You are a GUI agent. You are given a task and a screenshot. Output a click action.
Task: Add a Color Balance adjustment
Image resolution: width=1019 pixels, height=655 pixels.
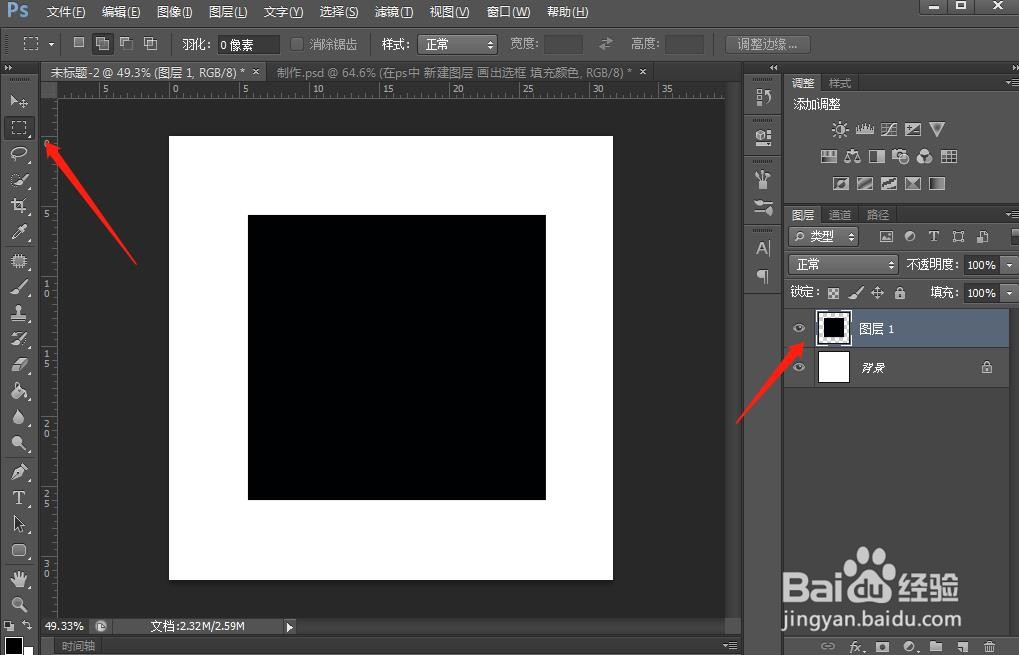pos(852,157)
